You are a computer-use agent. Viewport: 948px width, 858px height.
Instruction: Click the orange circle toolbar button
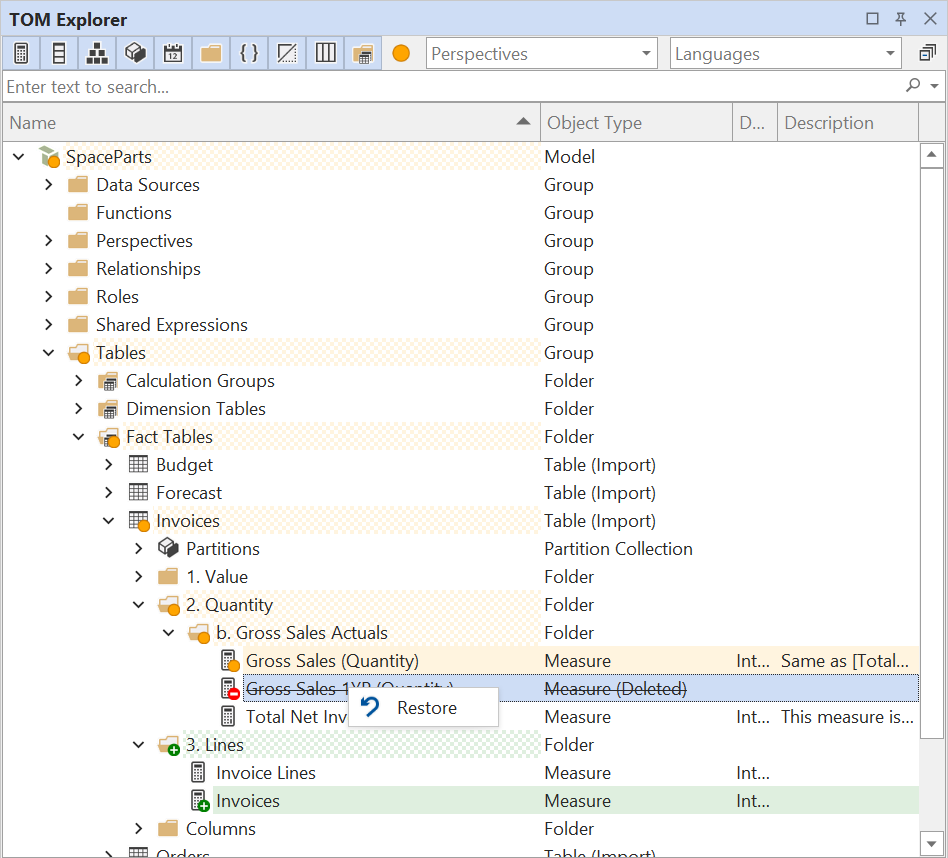pyautogui.click(x=401, y=54)
